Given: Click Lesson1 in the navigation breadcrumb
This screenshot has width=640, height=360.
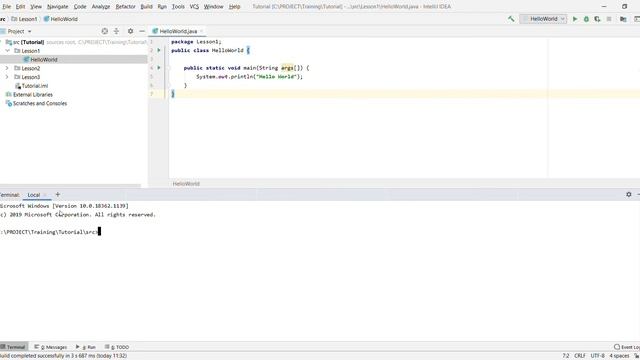Looking at the screenshot, I should [x=24, y=19].
